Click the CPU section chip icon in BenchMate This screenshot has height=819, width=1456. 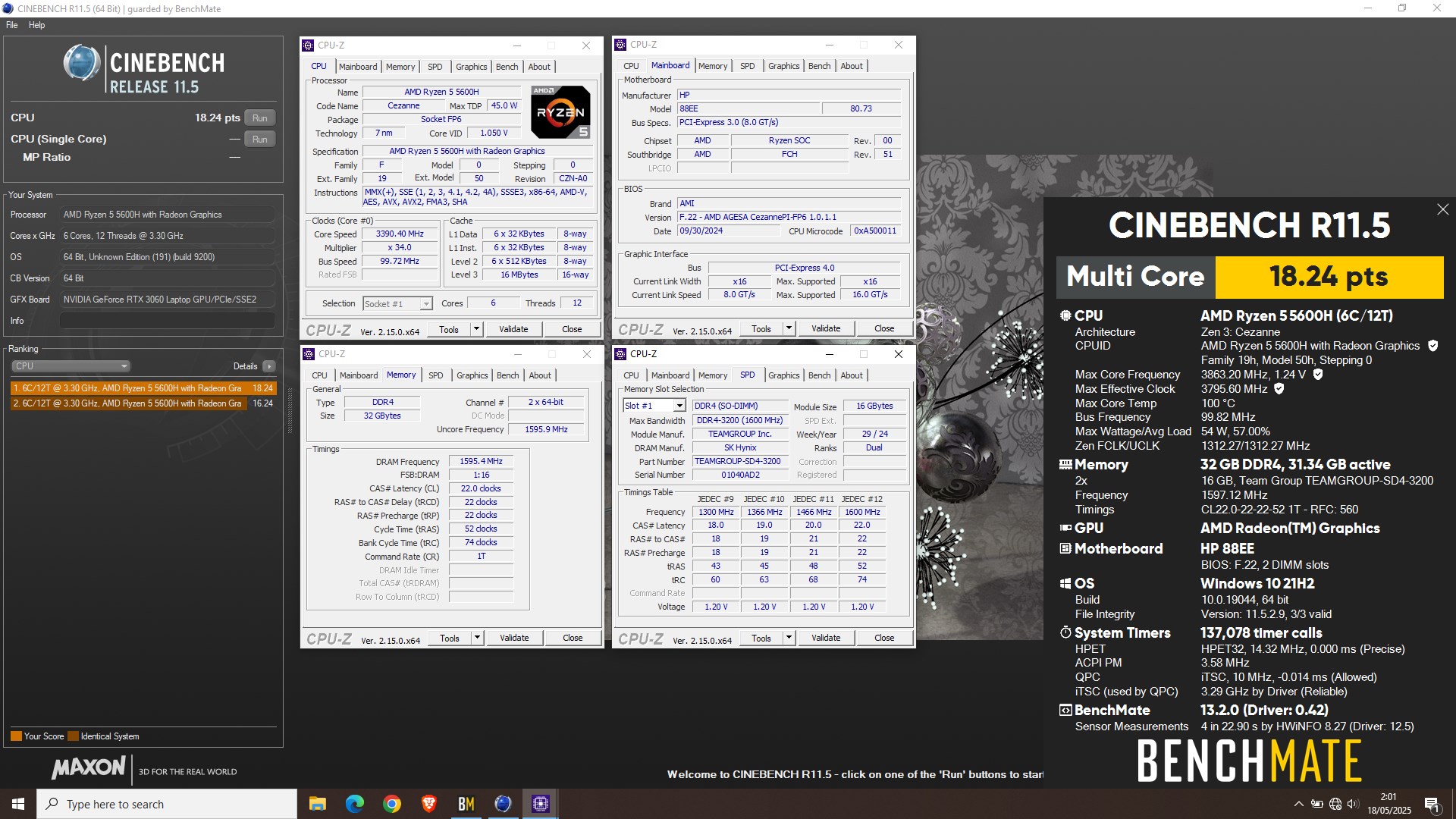(x=1065, y=315)
